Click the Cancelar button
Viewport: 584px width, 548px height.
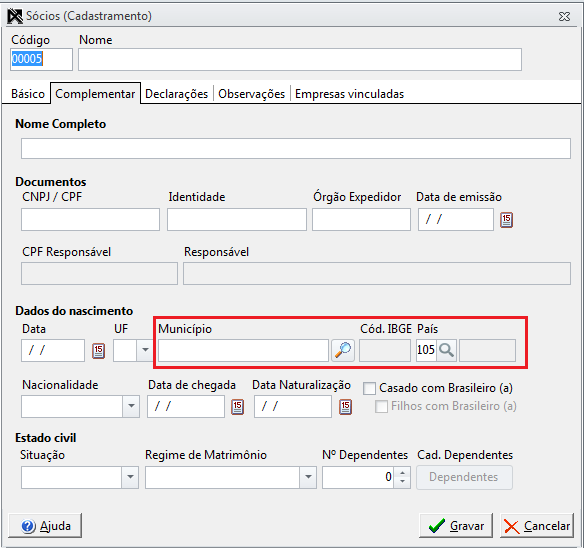click(537, 526)
